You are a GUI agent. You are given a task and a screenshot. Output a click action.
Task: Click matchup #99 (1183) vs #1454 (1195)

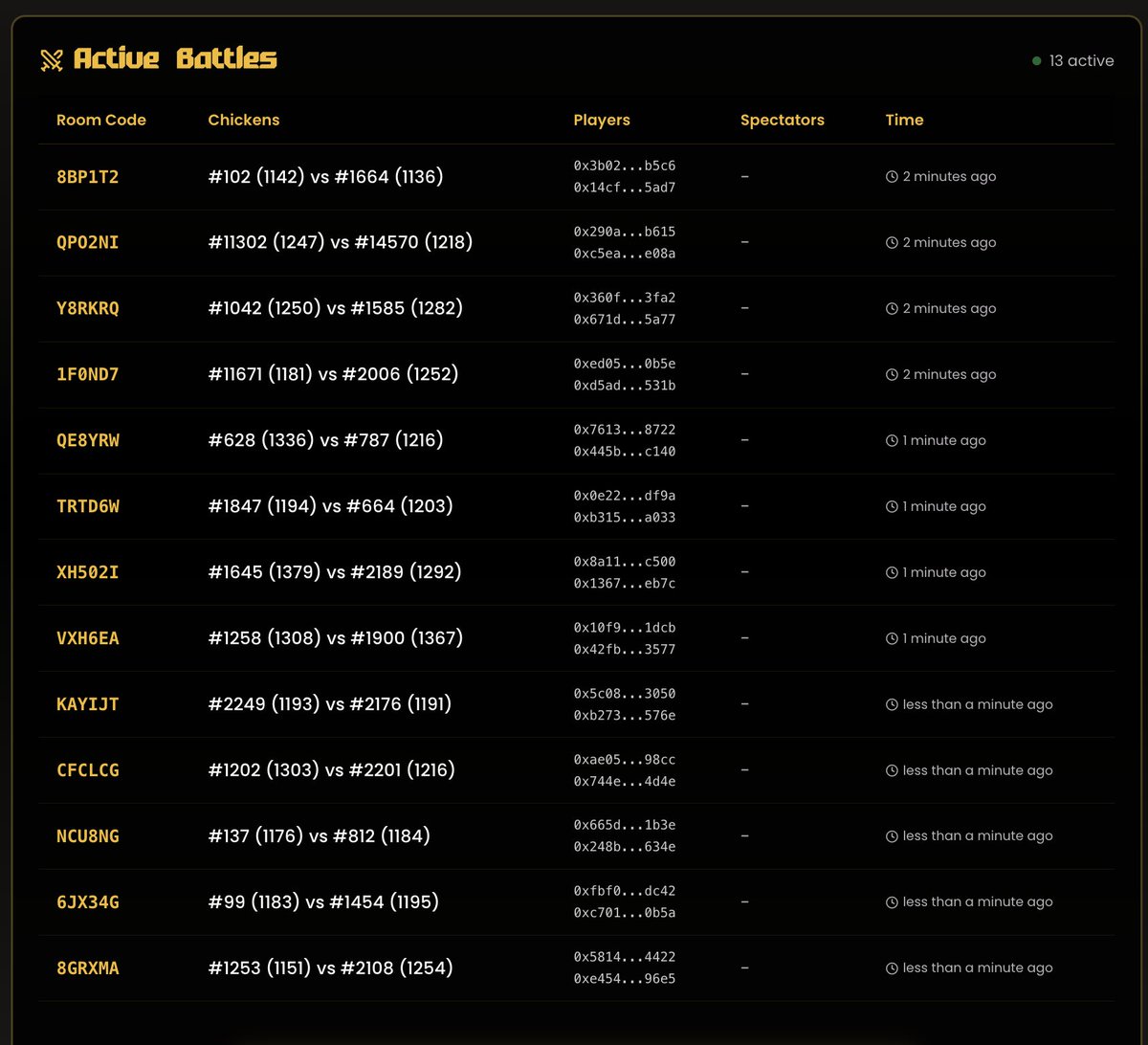323,902
